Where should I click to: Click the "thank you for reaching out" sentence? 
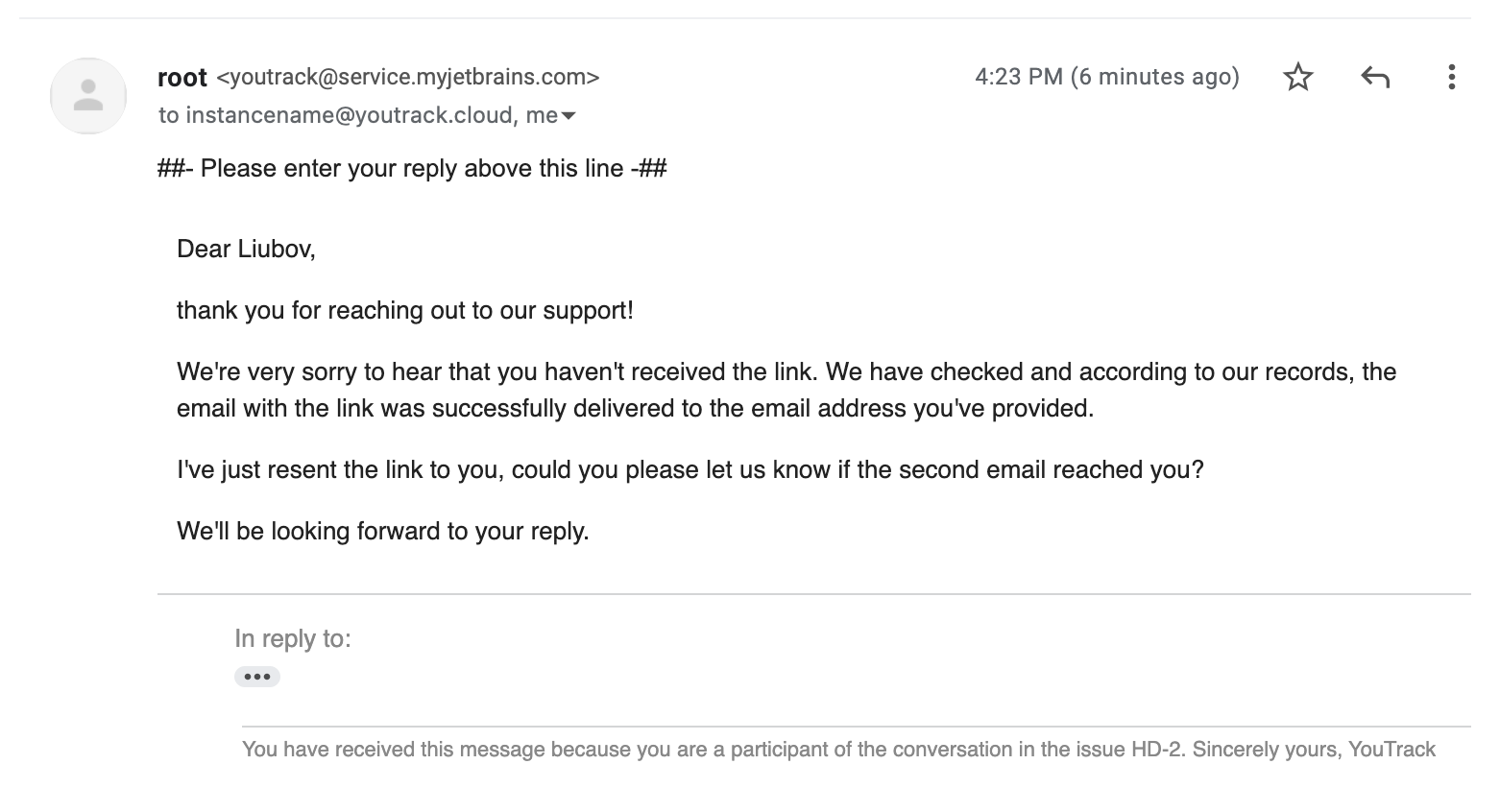coord(404,311)
